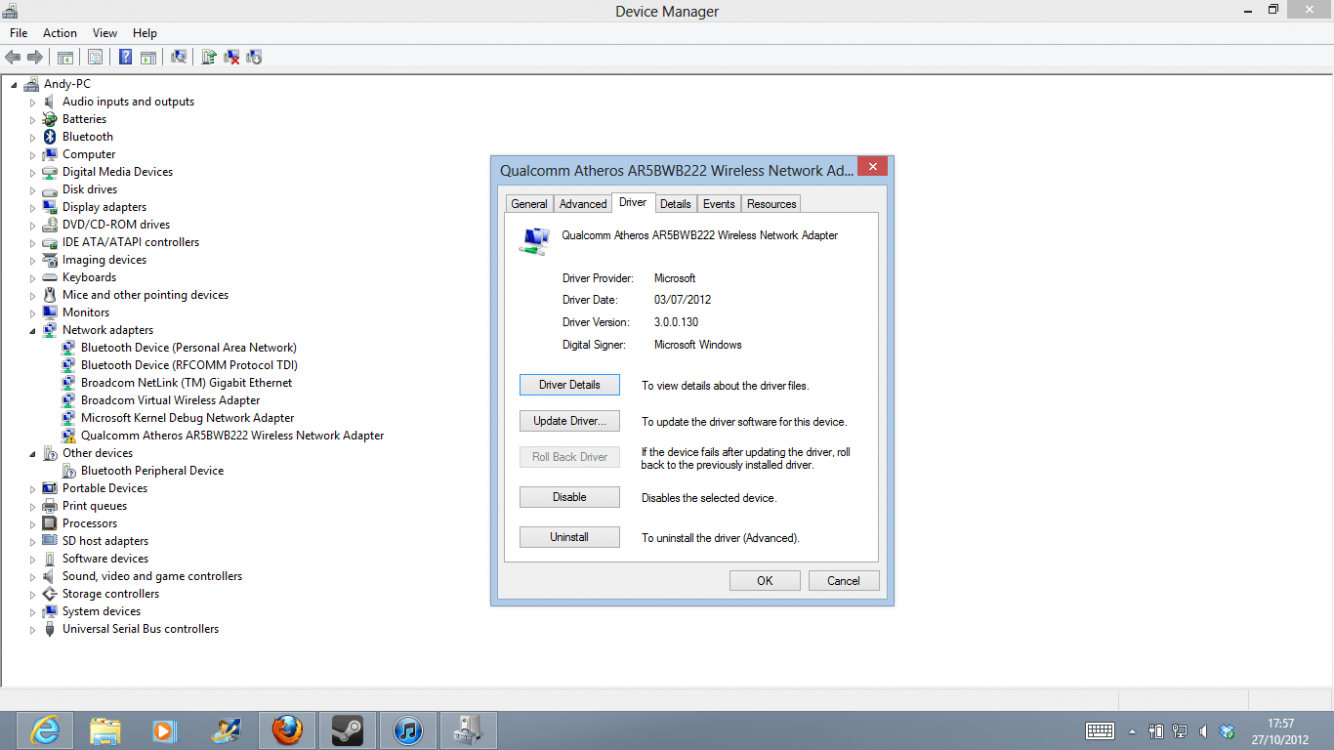Open the blue Help question-mark icon
The image size is (1334, 750).
pos(126,57)
